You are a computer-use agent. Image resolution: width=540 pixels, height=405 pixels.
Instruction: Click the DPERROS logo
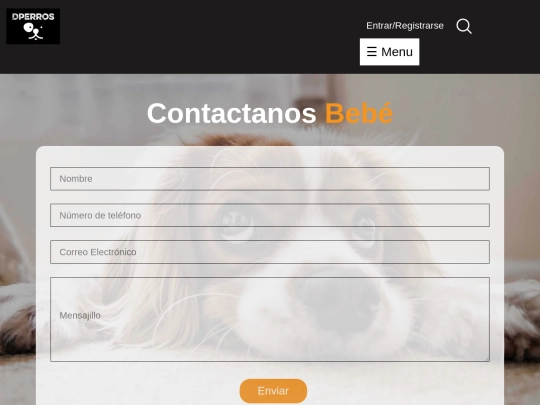(33, 26)
